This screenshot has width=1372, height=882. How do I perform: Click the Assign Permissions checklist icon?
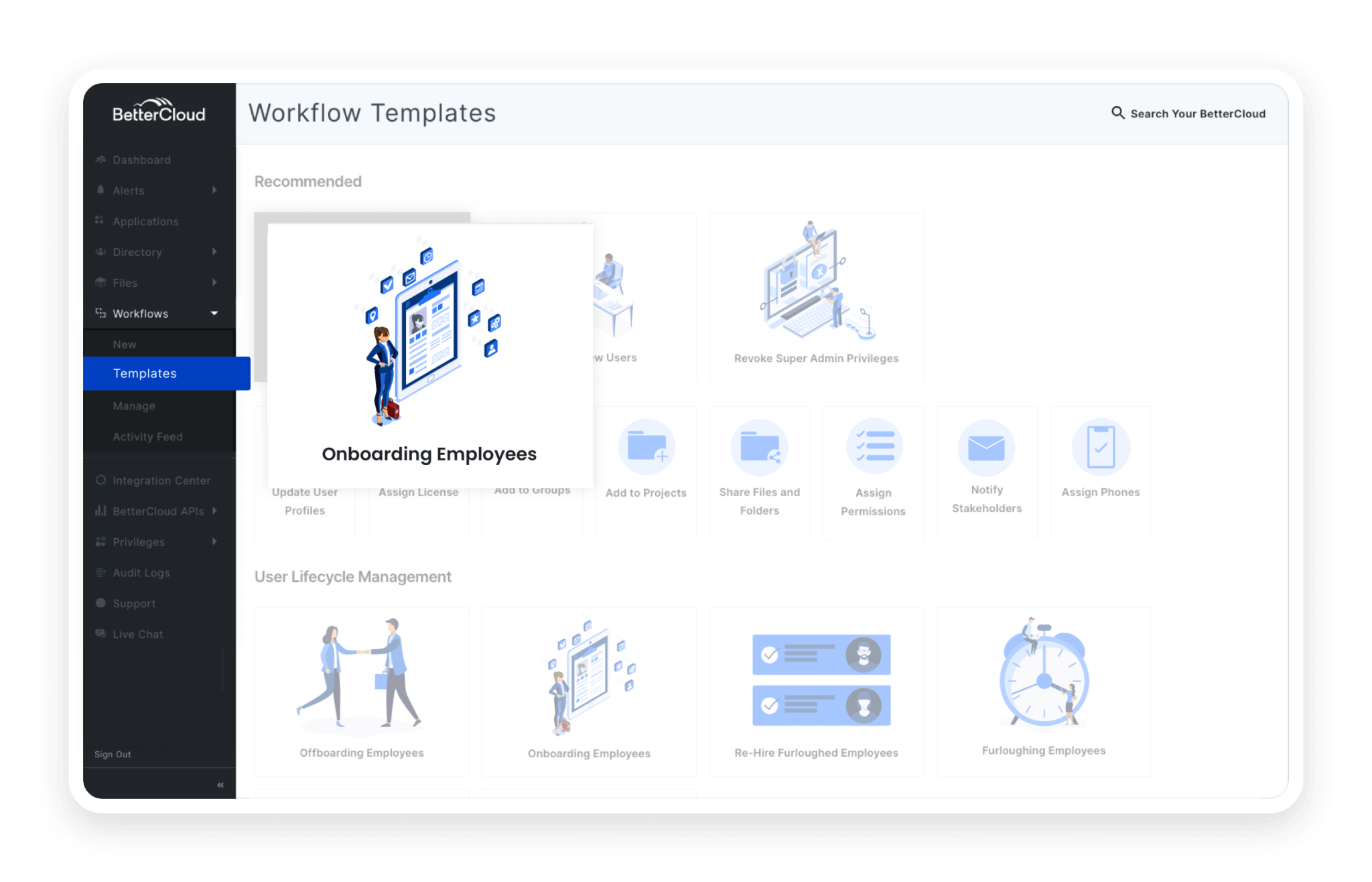coord(874,447)
